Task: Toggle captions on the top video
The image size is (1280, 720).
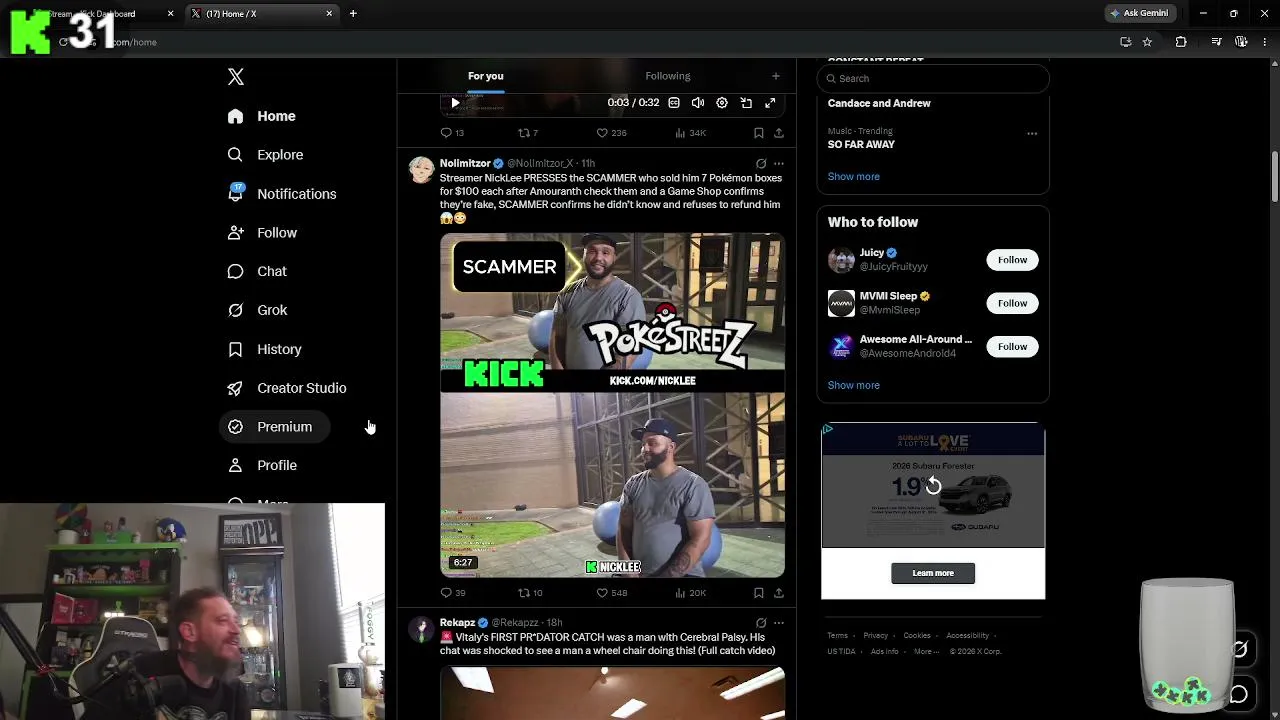Action: [674, 103]
